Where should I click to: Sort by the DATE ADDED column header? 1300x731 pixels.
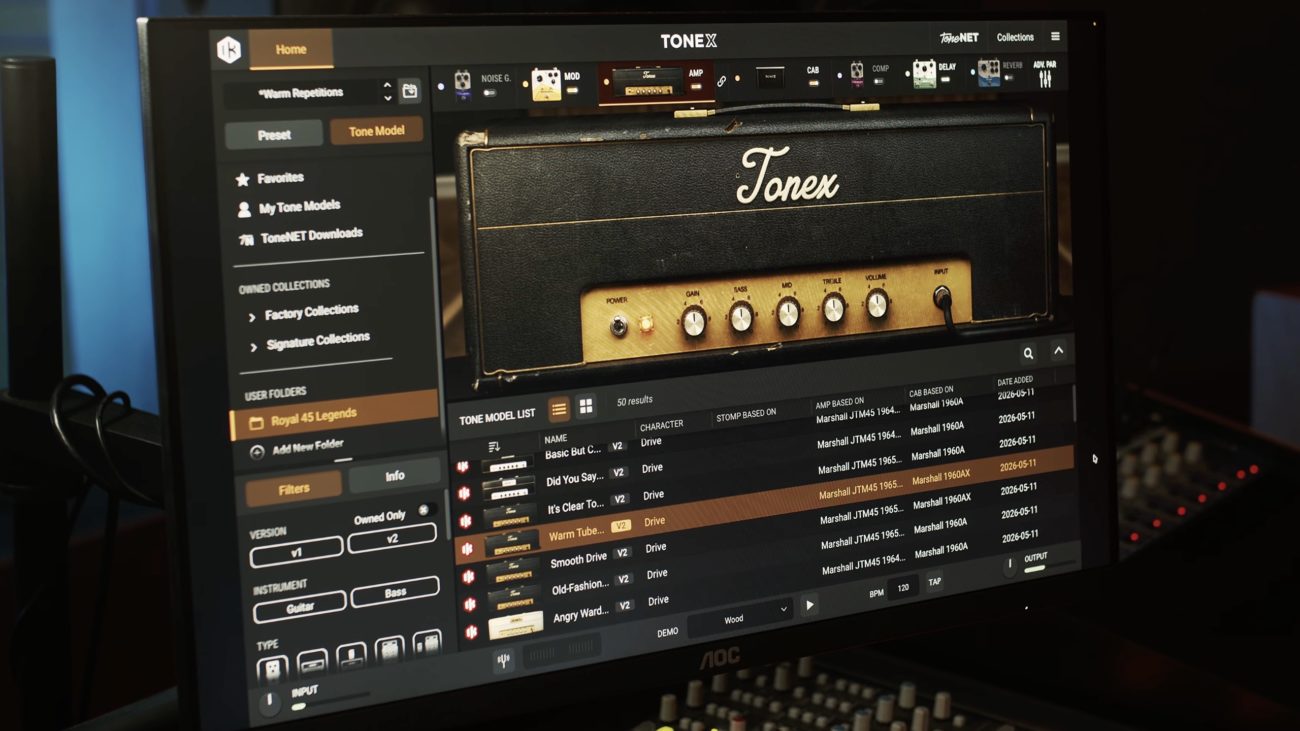(1015, 381)
